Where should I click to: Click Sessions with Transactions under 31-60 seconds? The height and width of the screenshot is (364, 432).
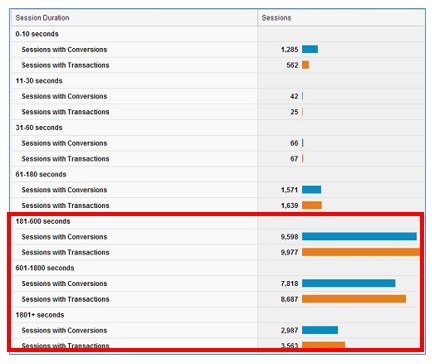65,159
